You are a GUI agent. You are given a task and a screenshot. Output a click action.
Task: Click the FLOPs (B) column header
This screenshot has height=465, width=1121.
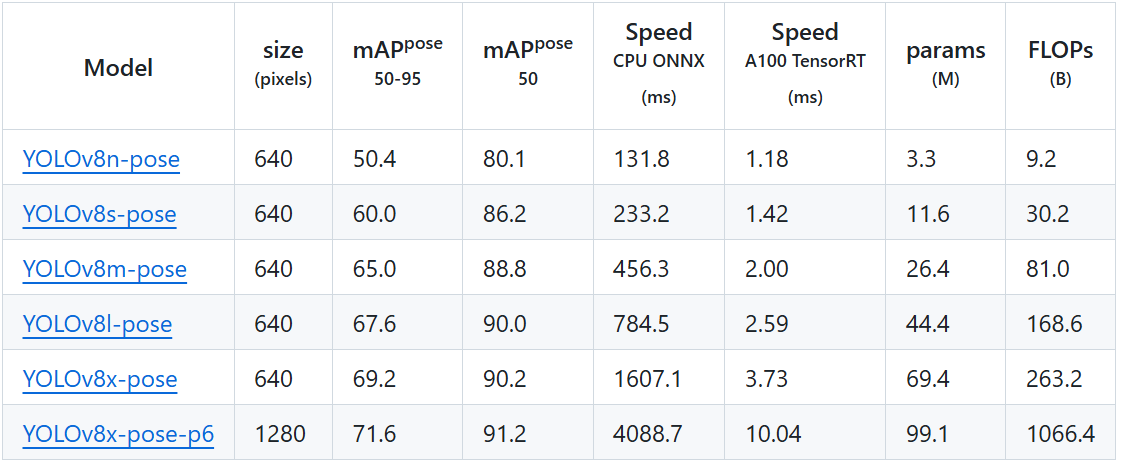tap(1060, 64)
